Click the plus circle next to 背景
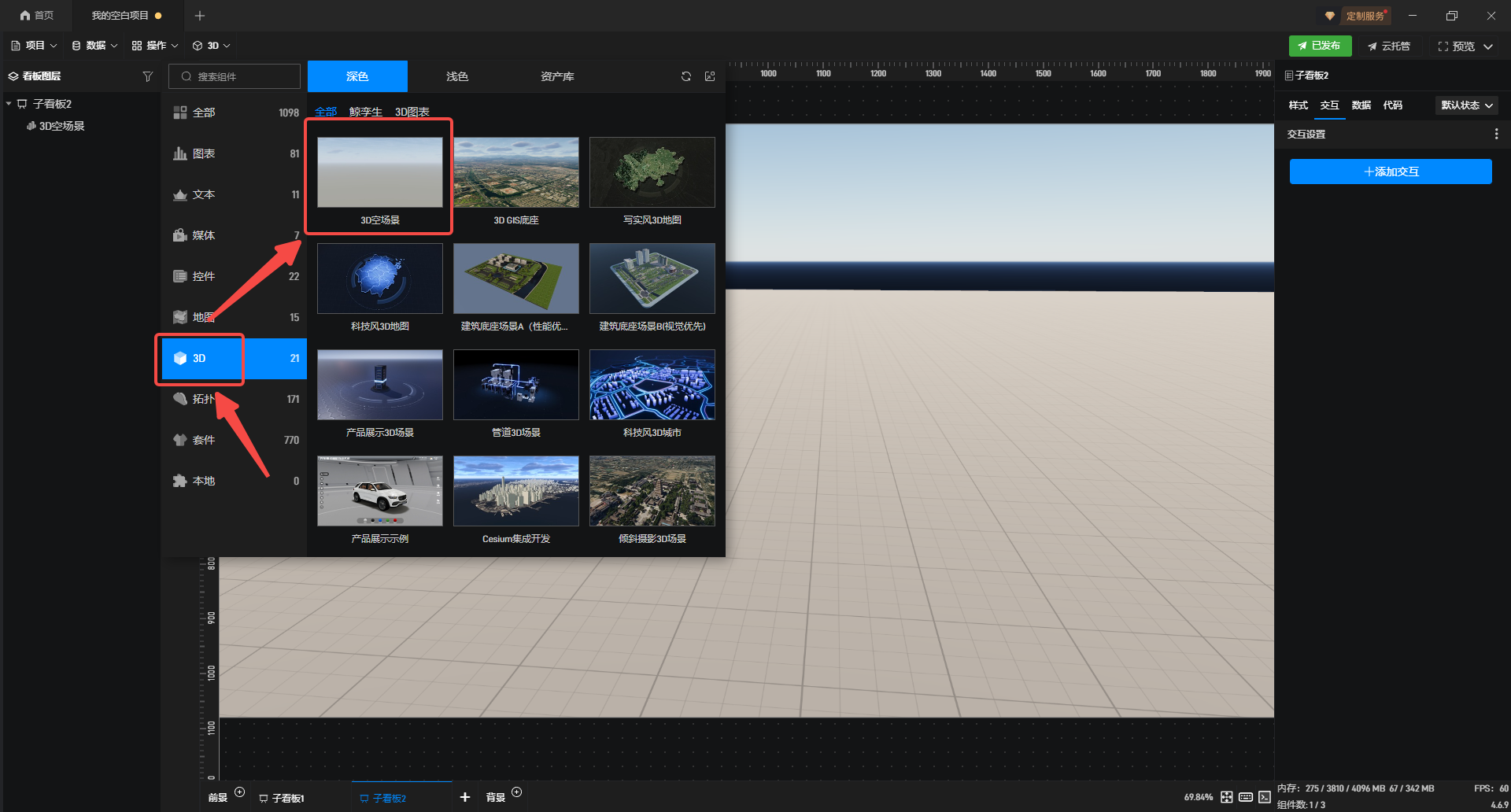Screen dimensions: 1511x812 pos(516,792)
